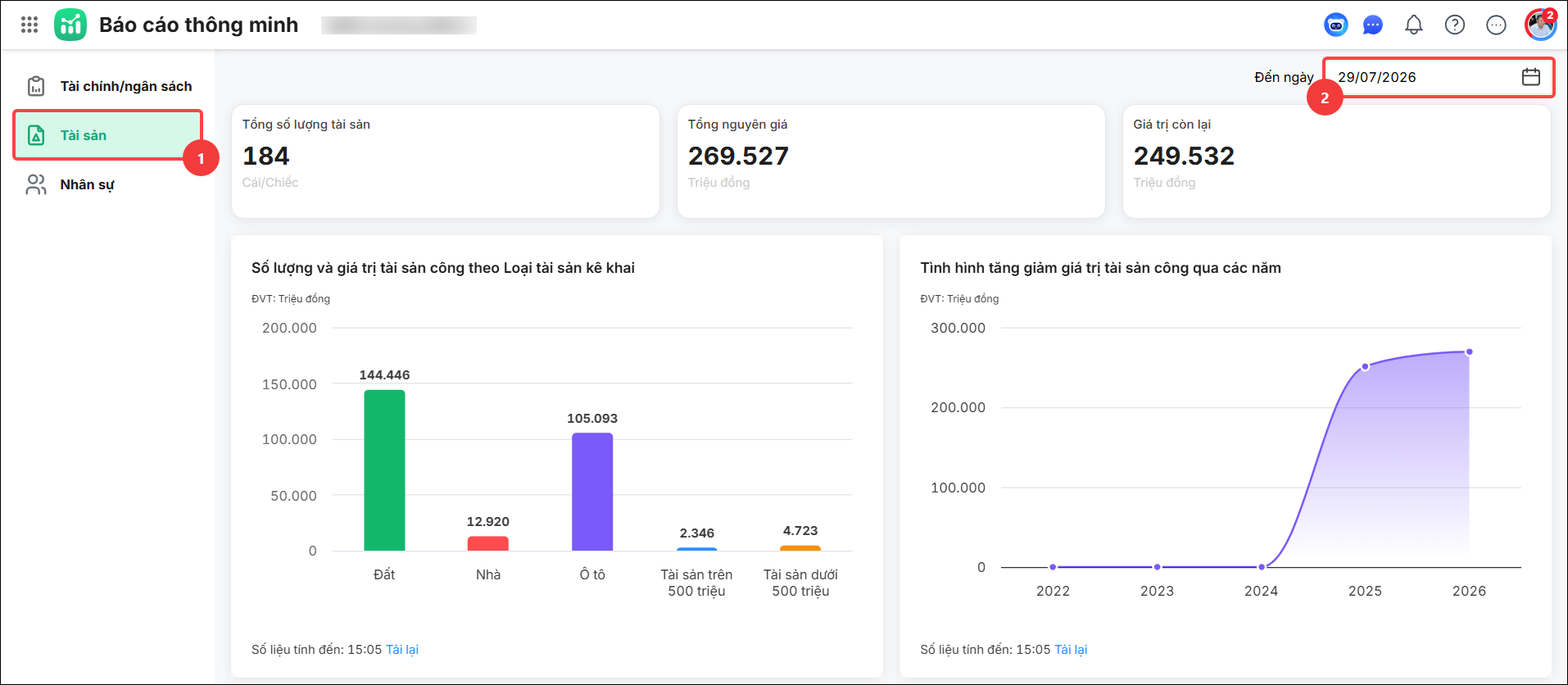Click the Đến ngày date input field

point(1439,77)
